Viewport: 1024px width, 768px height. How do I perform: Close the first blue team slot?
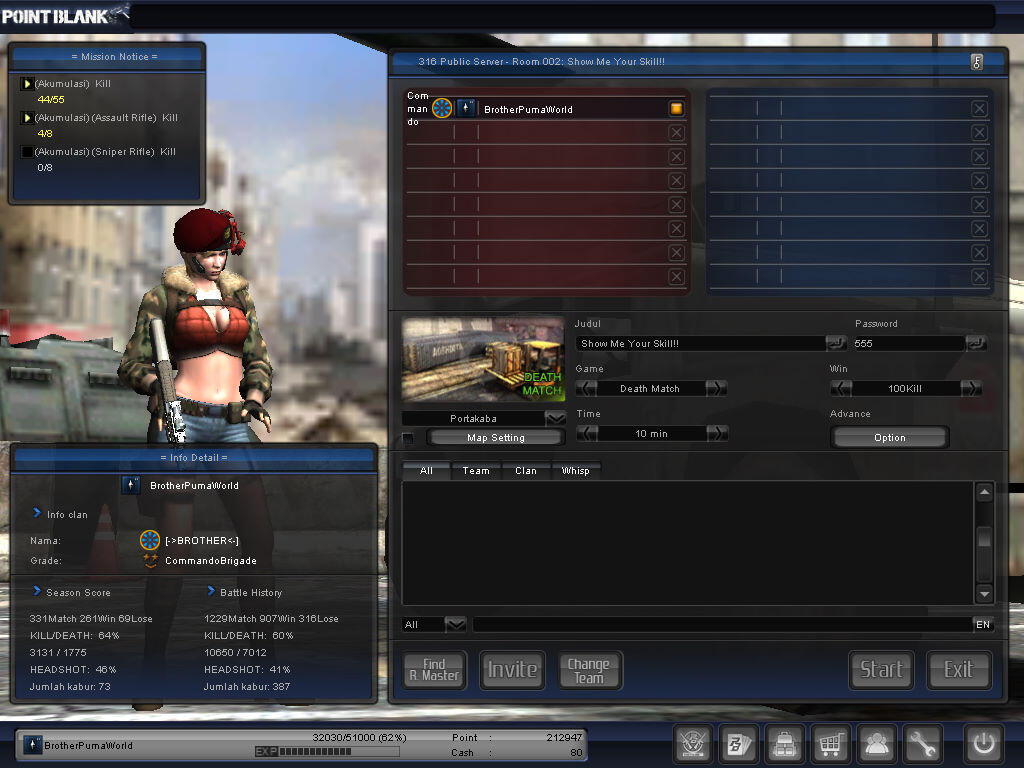[979, 108]
